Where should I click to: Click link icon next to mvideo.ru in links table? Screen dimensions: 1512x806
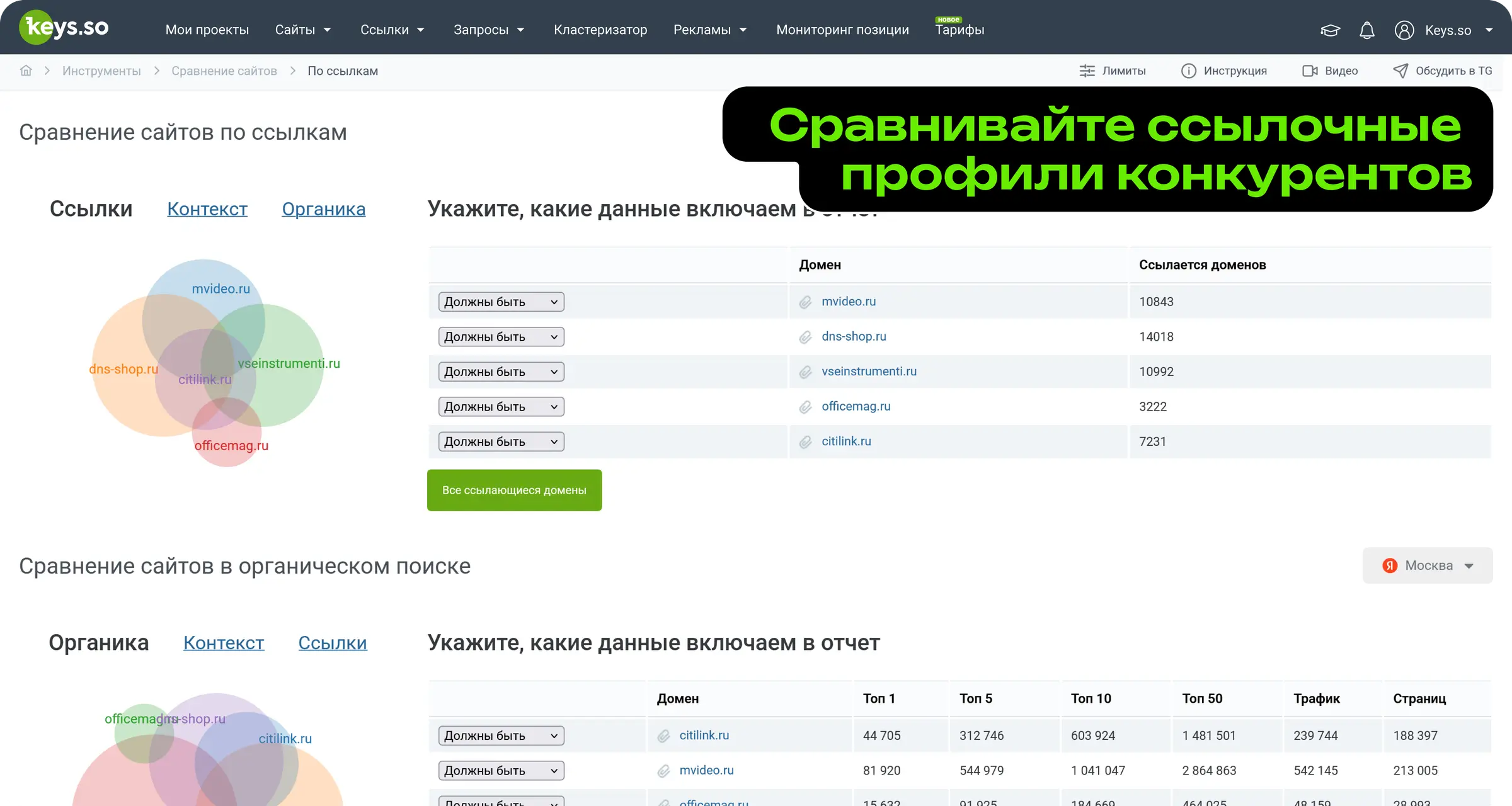pyautogui.click(x=805, y=302)
